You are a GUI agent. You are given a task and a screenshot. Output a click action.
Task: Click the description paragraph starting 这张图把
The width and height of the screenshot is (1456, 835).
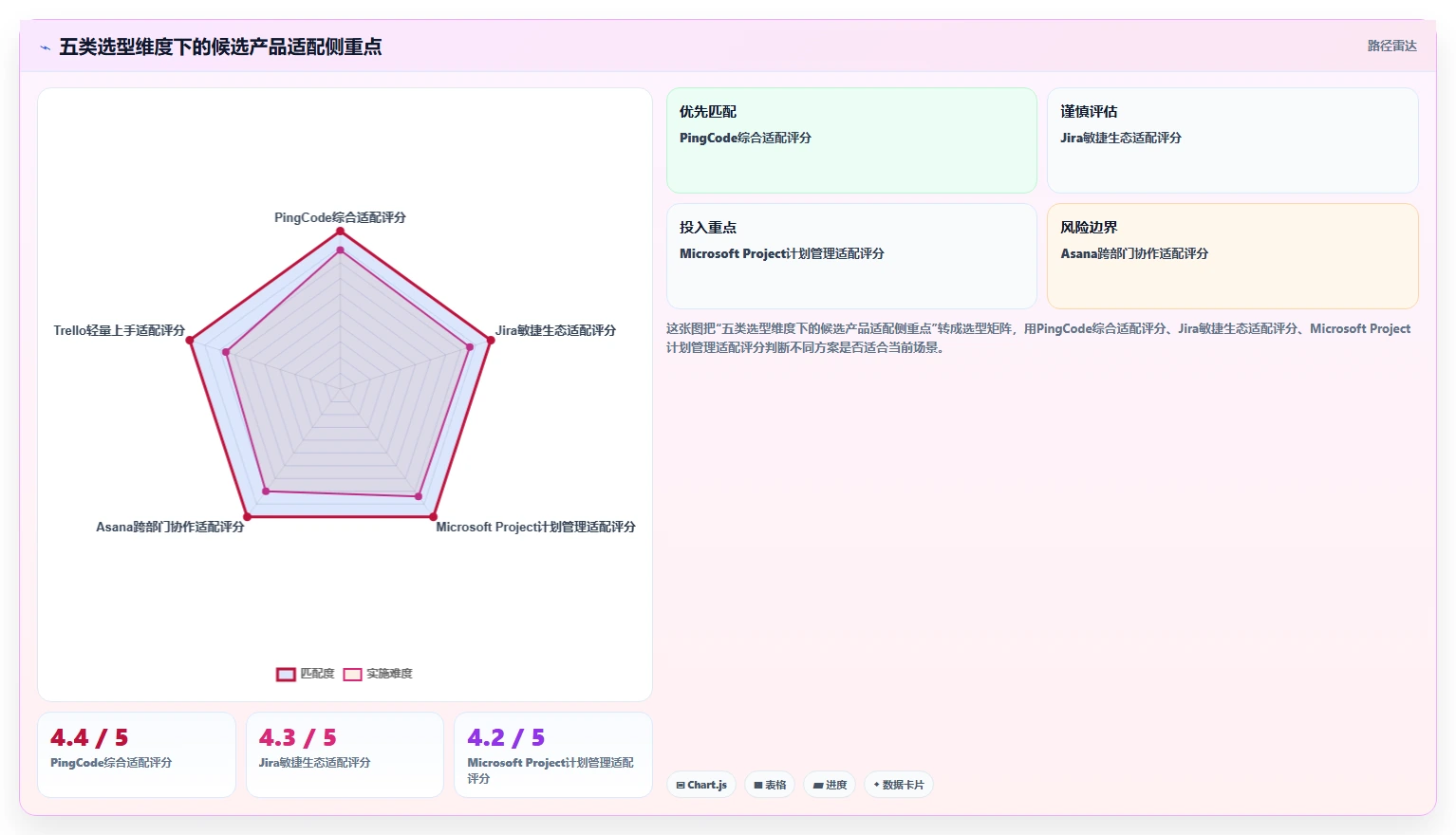[1038, 338]
